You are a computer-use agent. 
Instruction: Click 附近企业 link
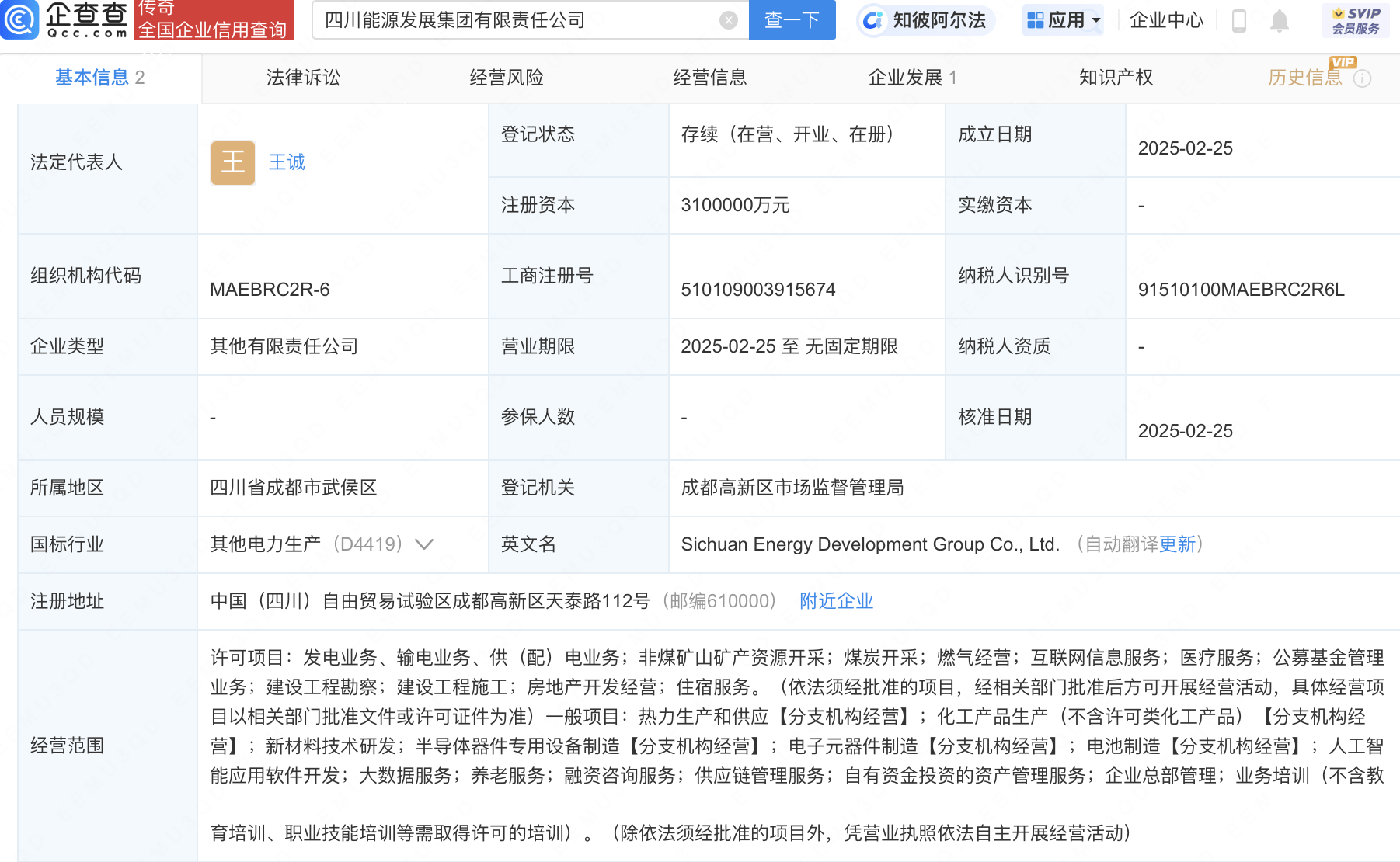click(x=837, y=601)
